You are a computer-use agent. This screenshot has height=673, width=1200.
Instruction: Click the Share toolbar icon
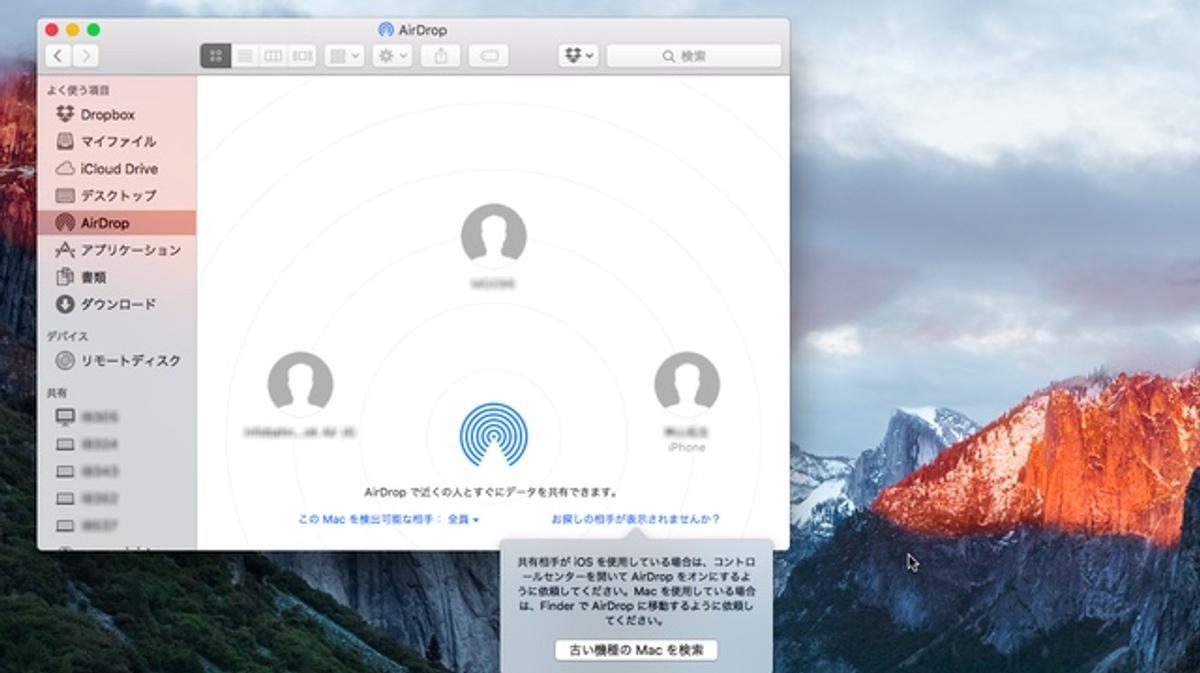tap(441, 56)
